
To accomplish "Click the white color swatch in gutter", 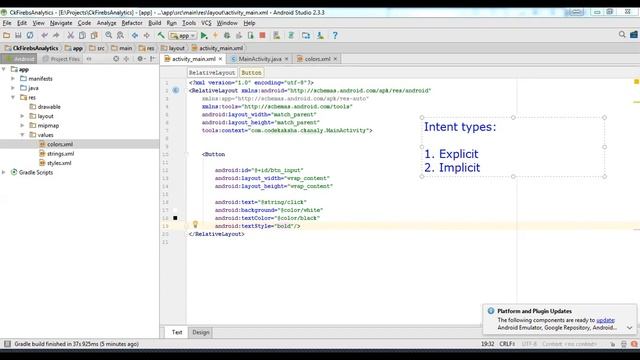I will coord(175,210).
